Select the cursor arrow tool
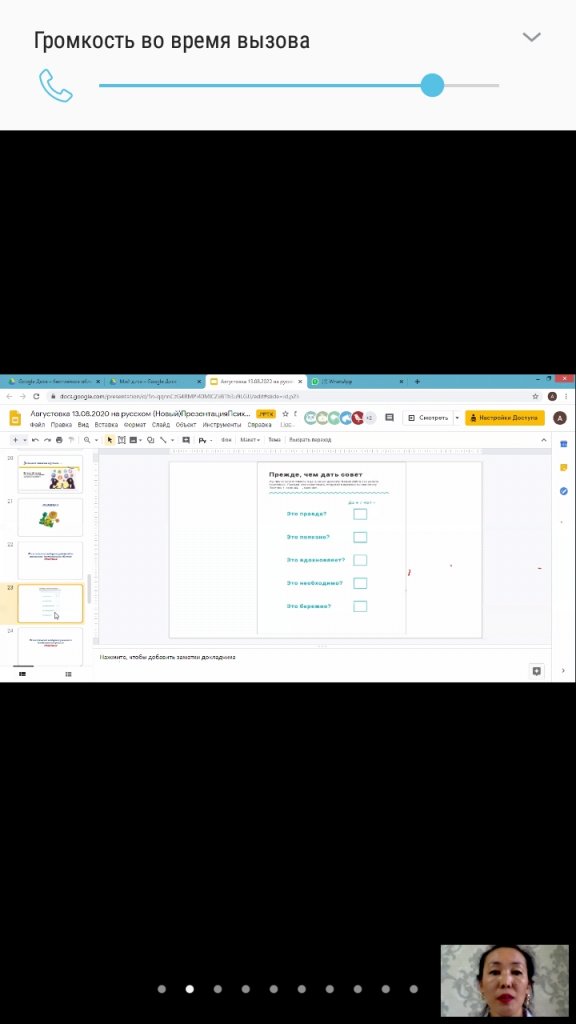This screenshot has height=1024, width=576. coord(109,440)
